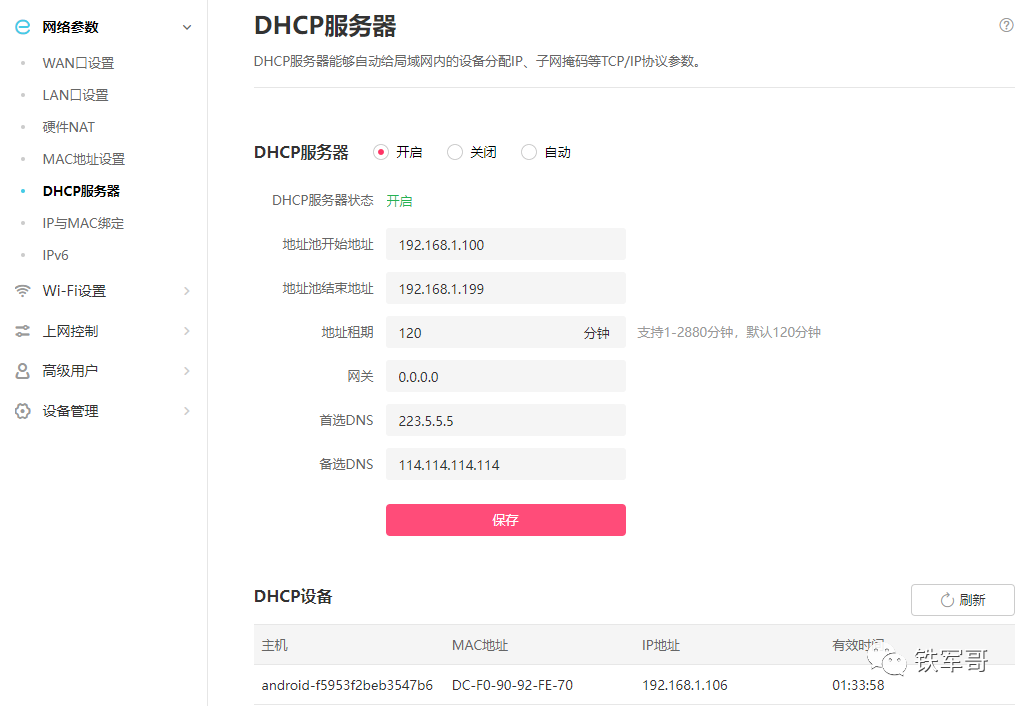This screenshot has height=706, width=1022.
Task: Click the internet access control sliders icon
Action: click(x=22, y=331)
